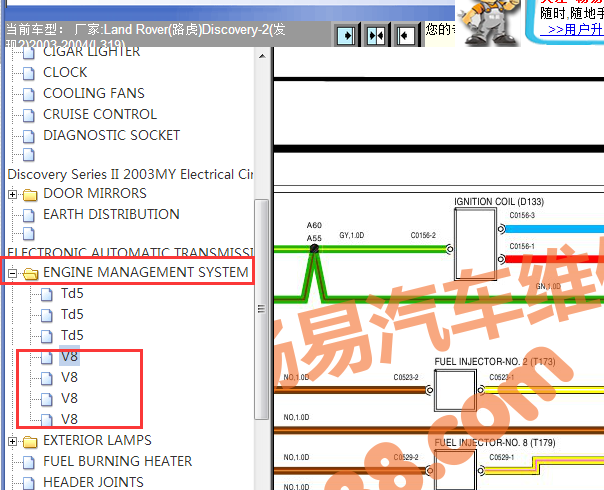Click the FUEL INJECTOR-NO. 8 (T179) component box

(455, 470)
